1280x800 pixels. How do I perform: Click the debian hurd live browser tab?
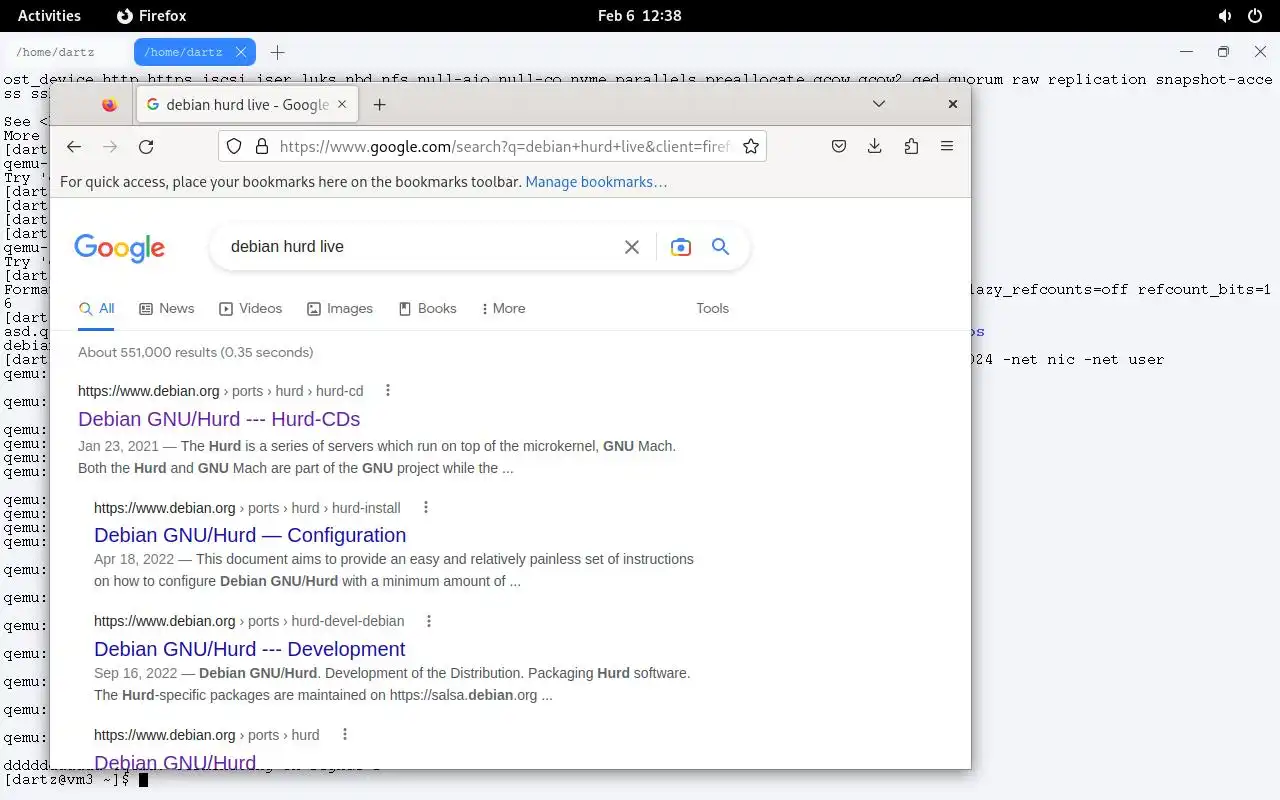tap(246, 104)
